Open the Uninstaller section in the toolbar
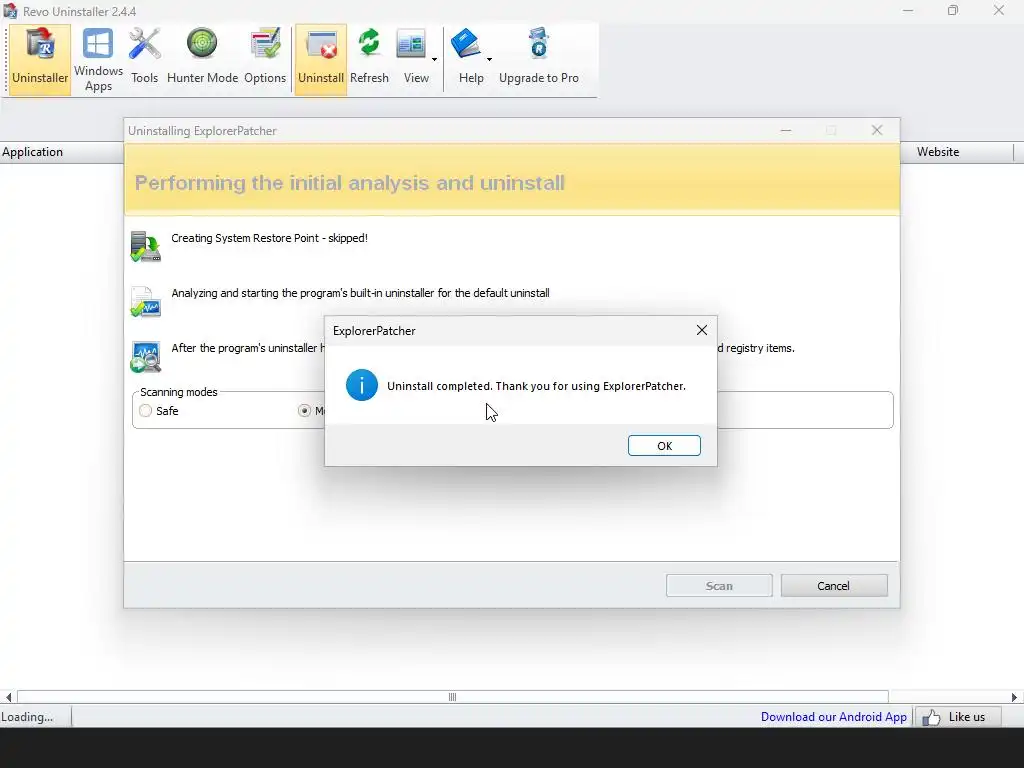 pos(40,59)
